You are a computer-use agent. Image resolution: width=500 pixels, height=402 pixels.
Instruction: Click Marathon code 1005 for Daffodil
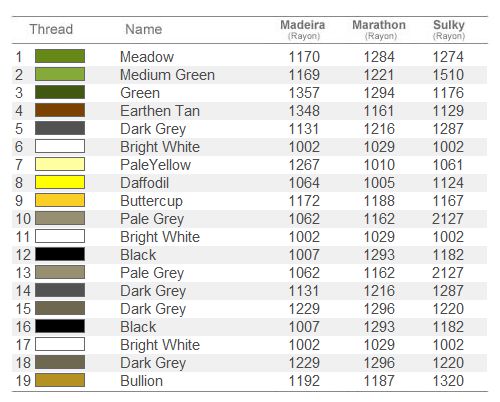click(x=379, y=183)
